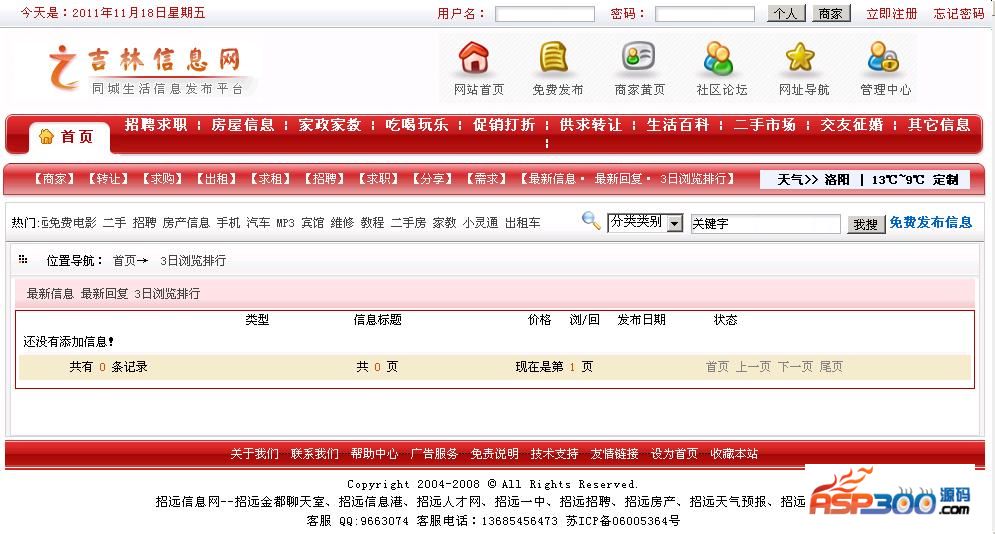Click 定制 in the weather box
The image size is (995, 534).
[945, 179]
